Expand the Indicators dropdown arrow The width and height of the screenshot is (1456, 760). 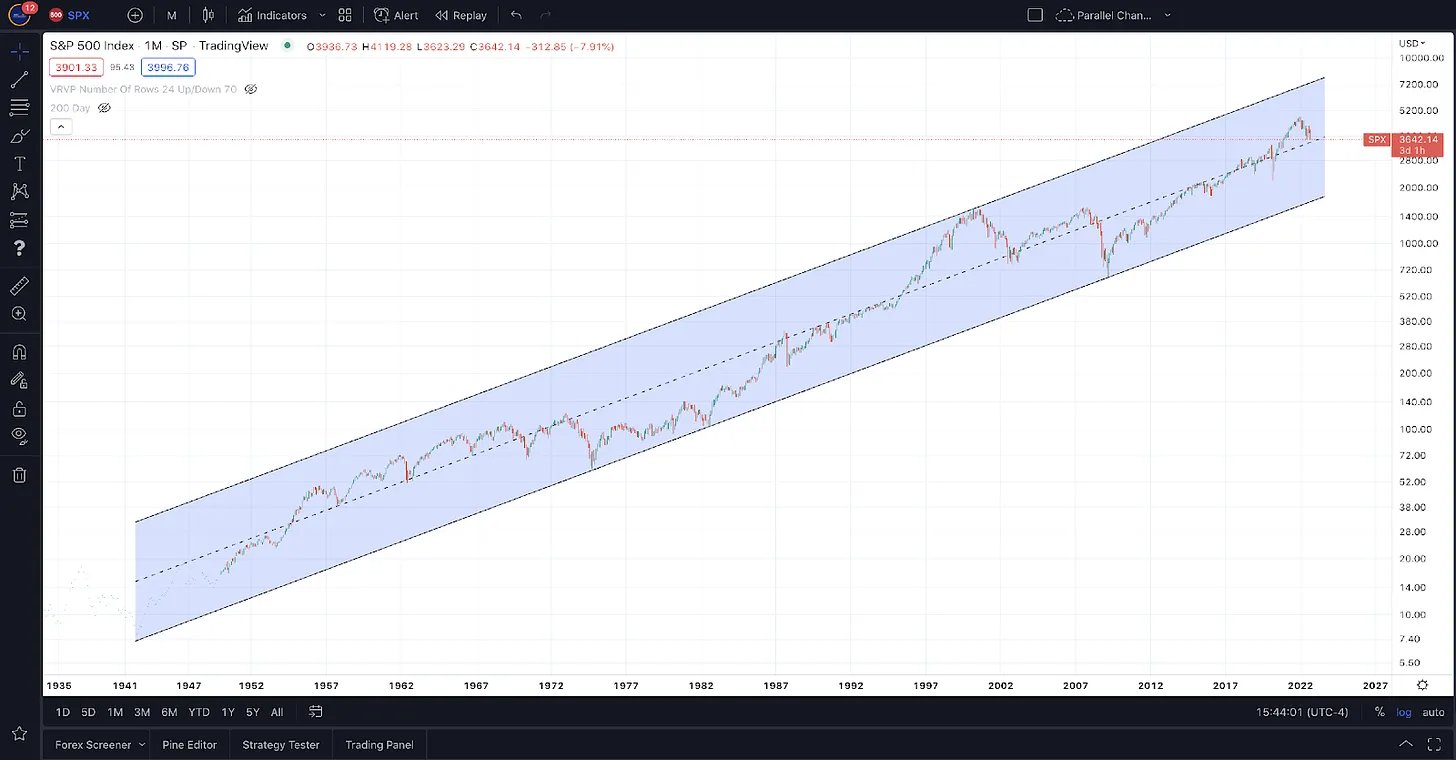pyautogui.click(x=322, y=15)
